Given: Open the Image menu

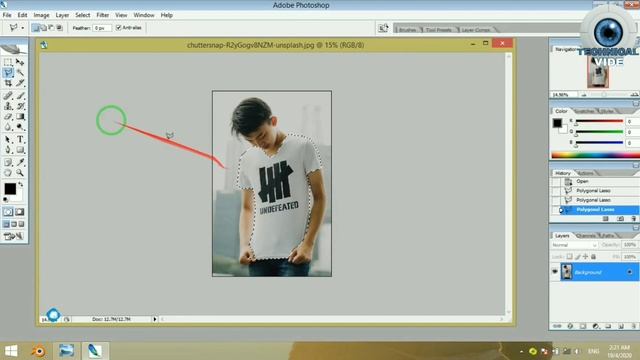Looking at the screenshot, I should point(41,15).
